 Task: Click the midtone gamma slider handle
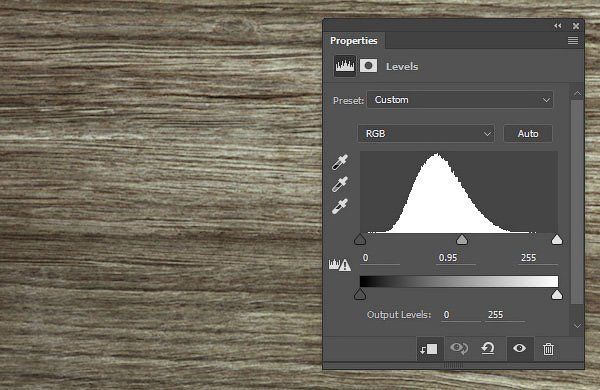(462, 240)
